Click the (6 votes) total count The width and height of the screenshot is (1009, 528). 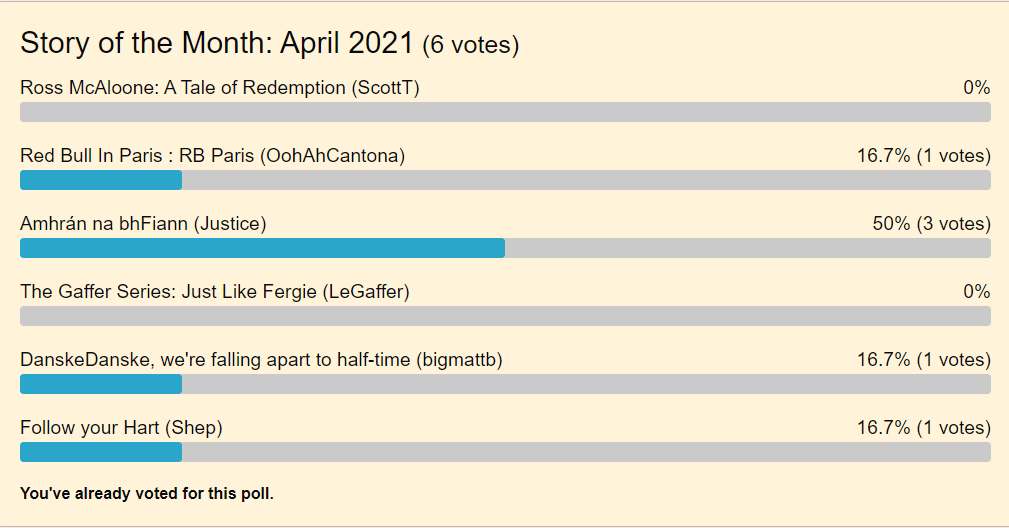pos(470,45)
